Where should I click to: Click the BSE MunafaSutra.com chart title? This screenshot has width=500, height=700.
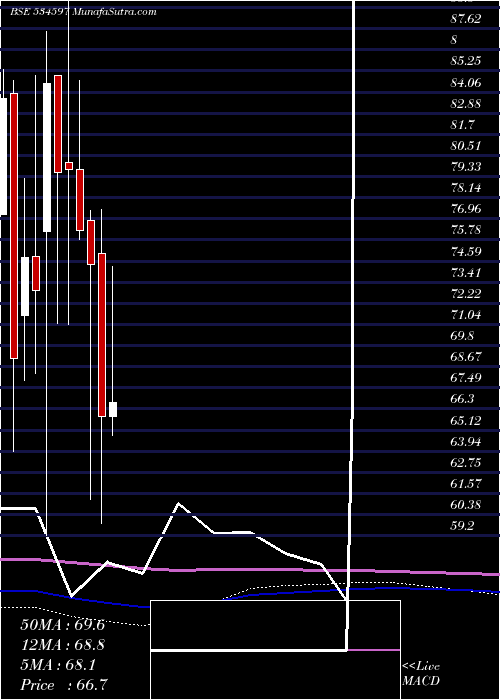click(x=83, y=12)
